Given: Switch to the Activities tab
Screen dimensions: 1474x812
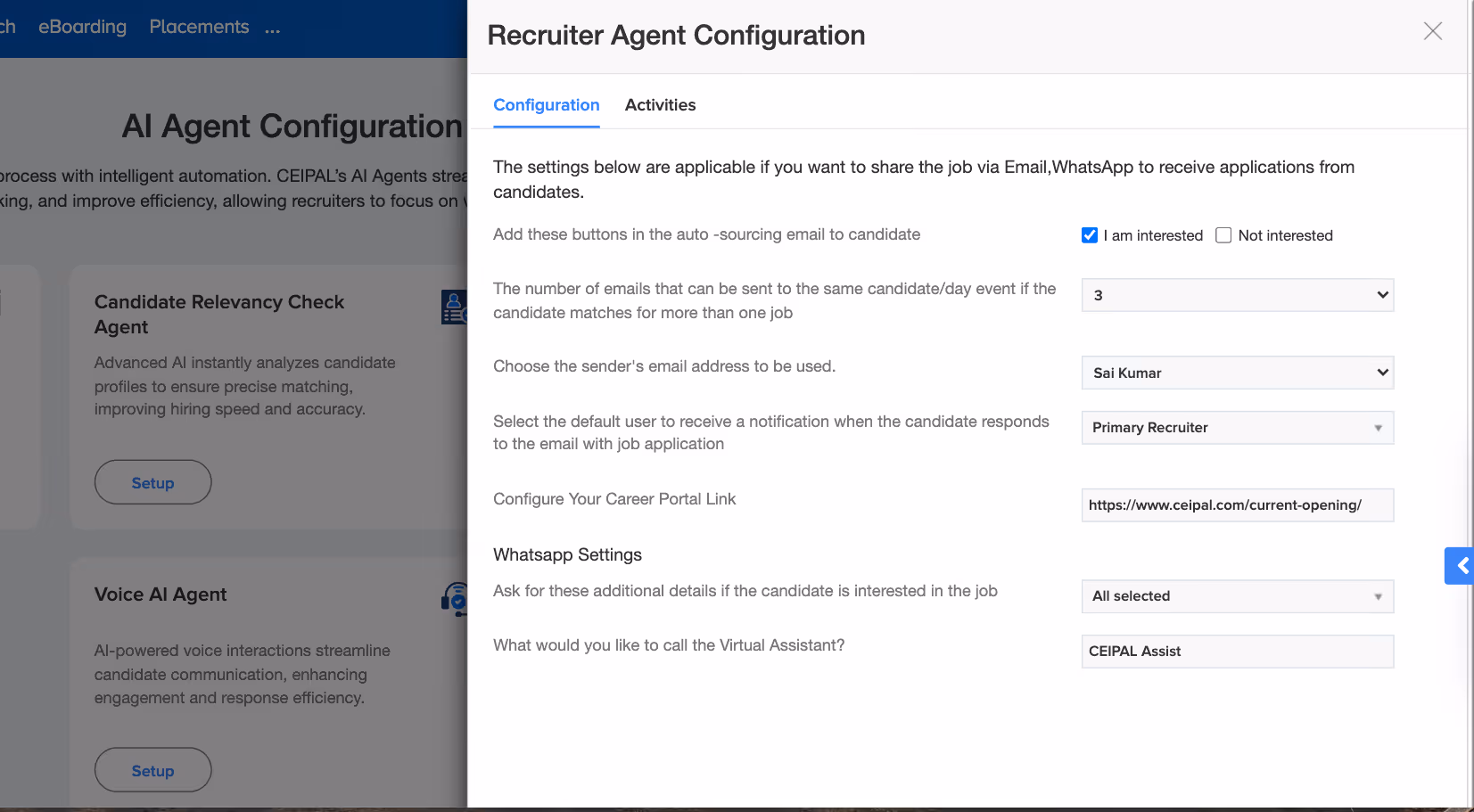Looking at the screenshot, I should (x=660, y=105).
